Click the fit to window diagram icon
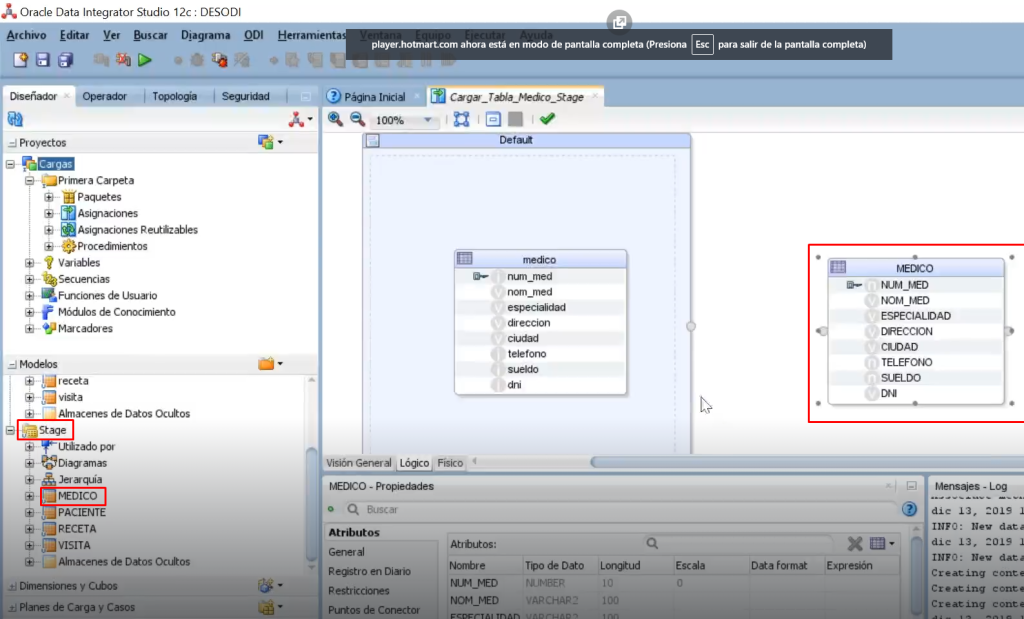The width and height of the screenshot is (1024, 619). click(x=462, y=119)
